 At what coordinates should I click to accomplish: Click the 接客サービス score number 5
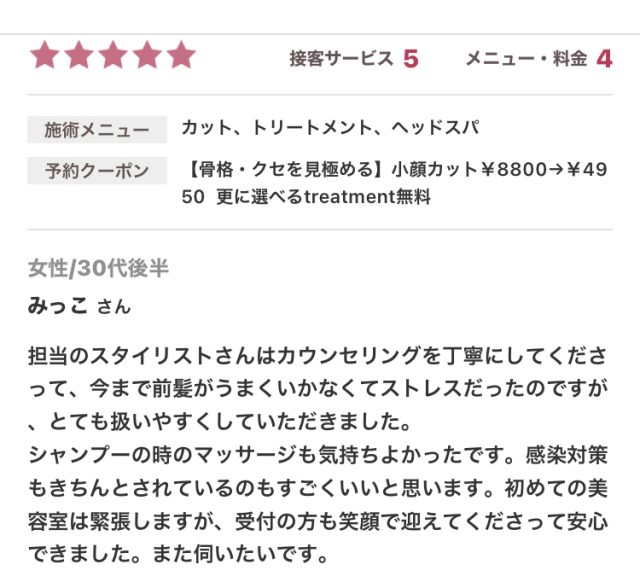pos(410,58)
